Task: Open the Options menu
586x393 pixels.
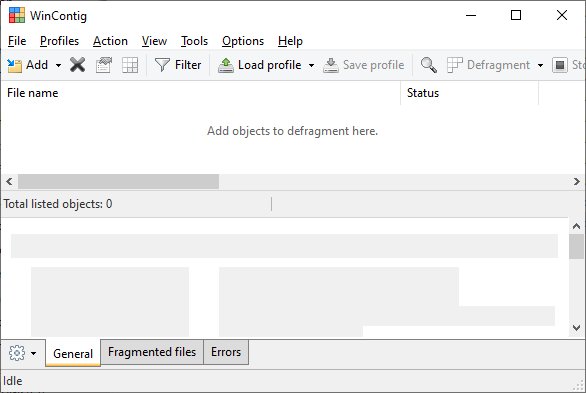Action: click(x=243, y=41)
